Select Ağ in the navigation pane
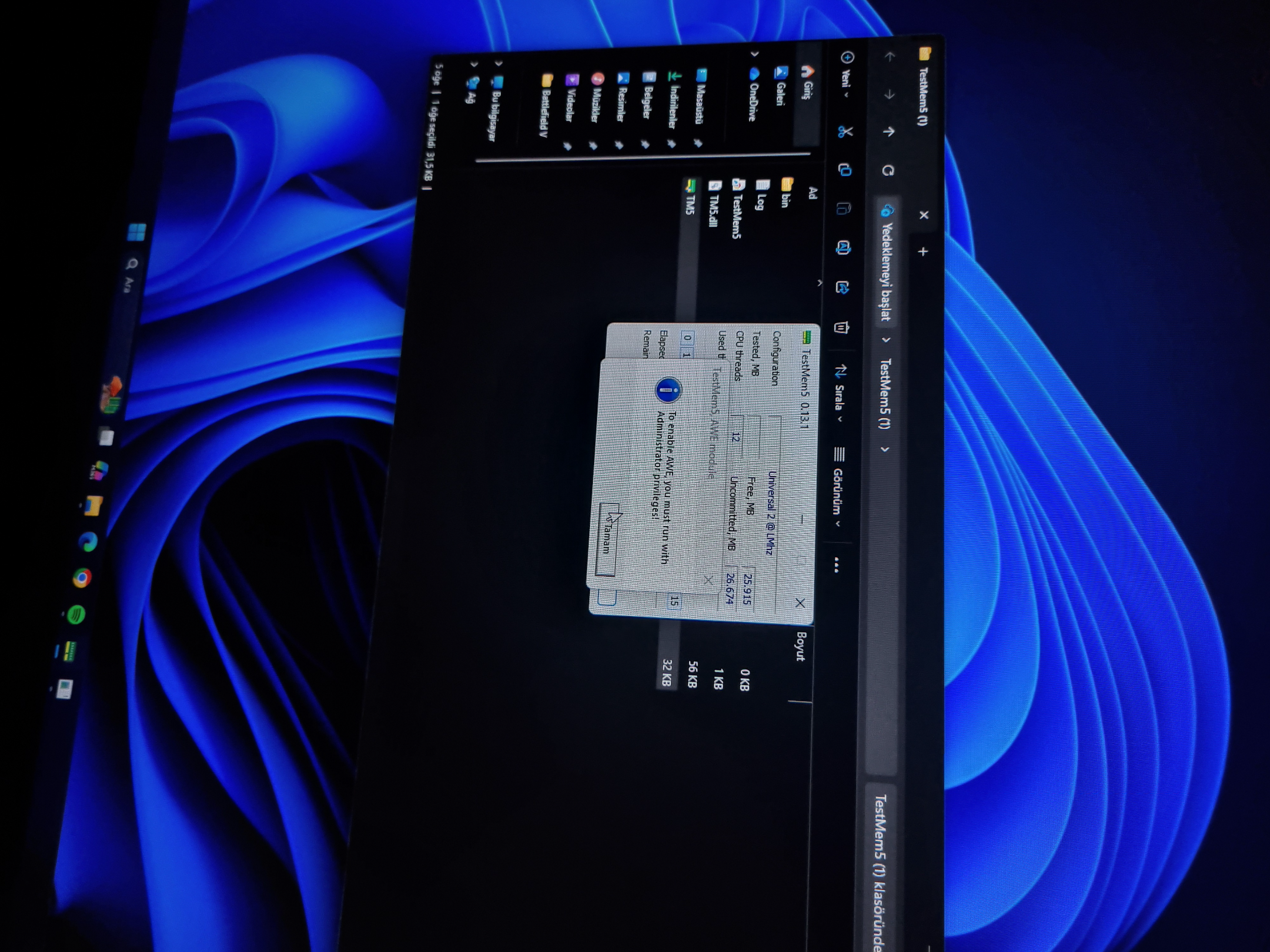 (472, 90)
